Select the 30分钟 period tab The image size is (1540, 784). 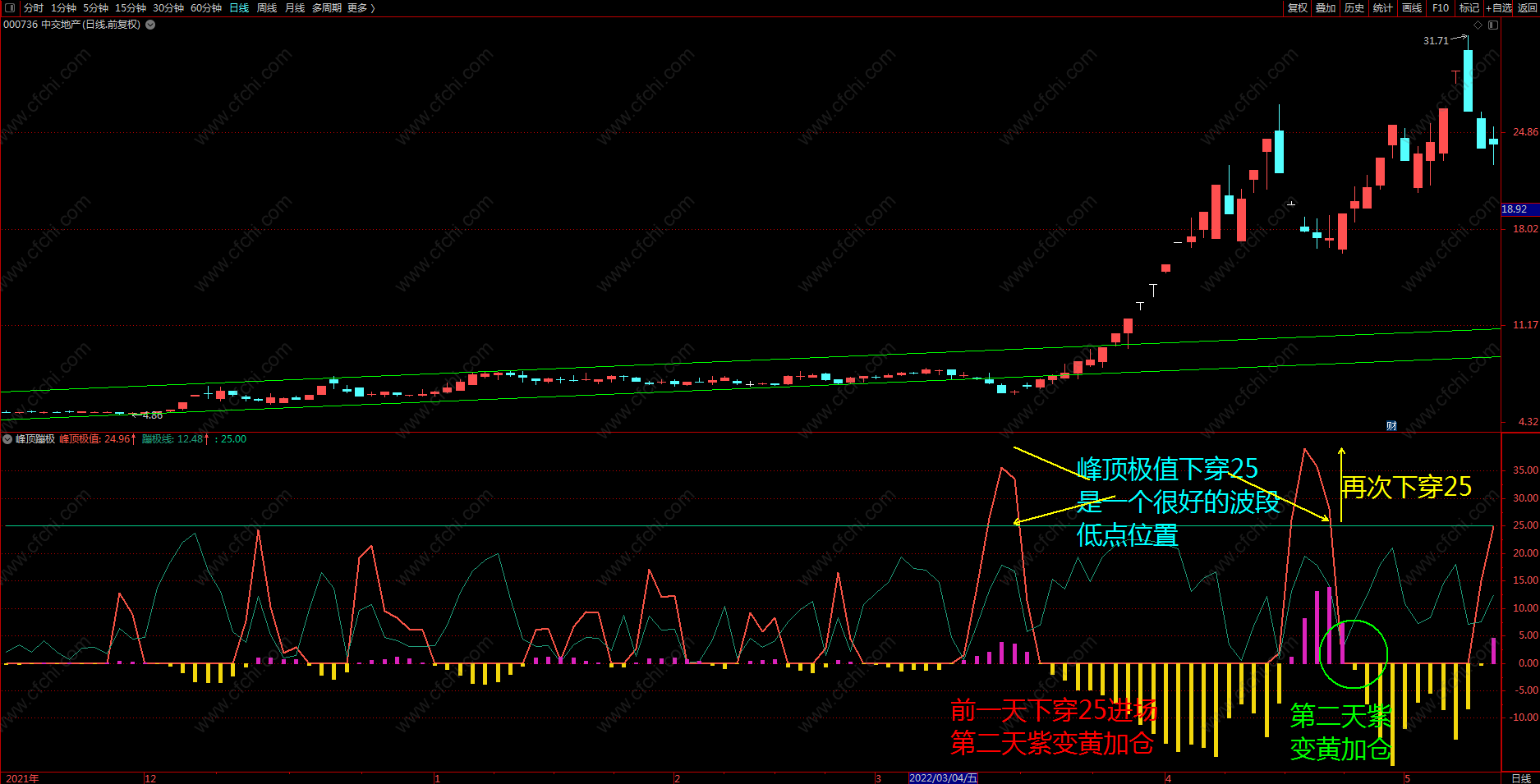pos(168,7)
